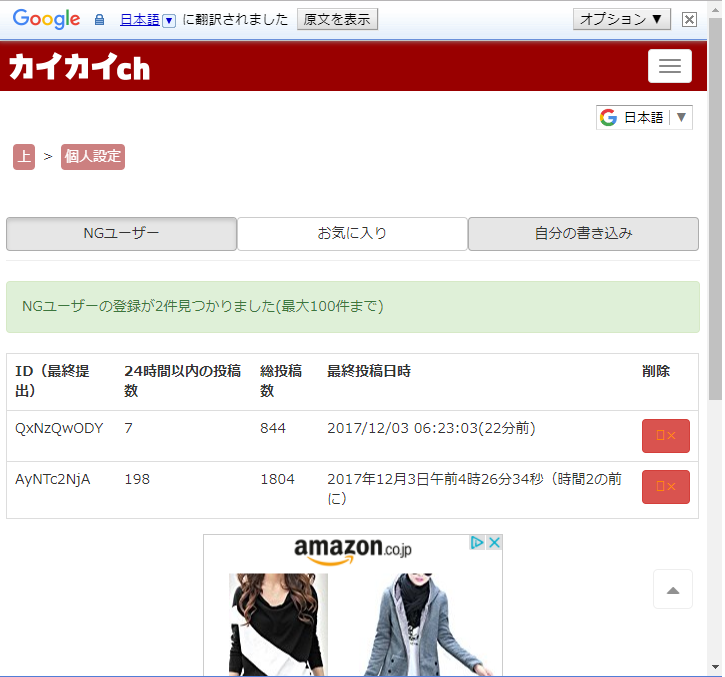The width and height of the screenshot is (725, 677).
Task: Click the AdChoices info icon
Action: tap(478, 543)
